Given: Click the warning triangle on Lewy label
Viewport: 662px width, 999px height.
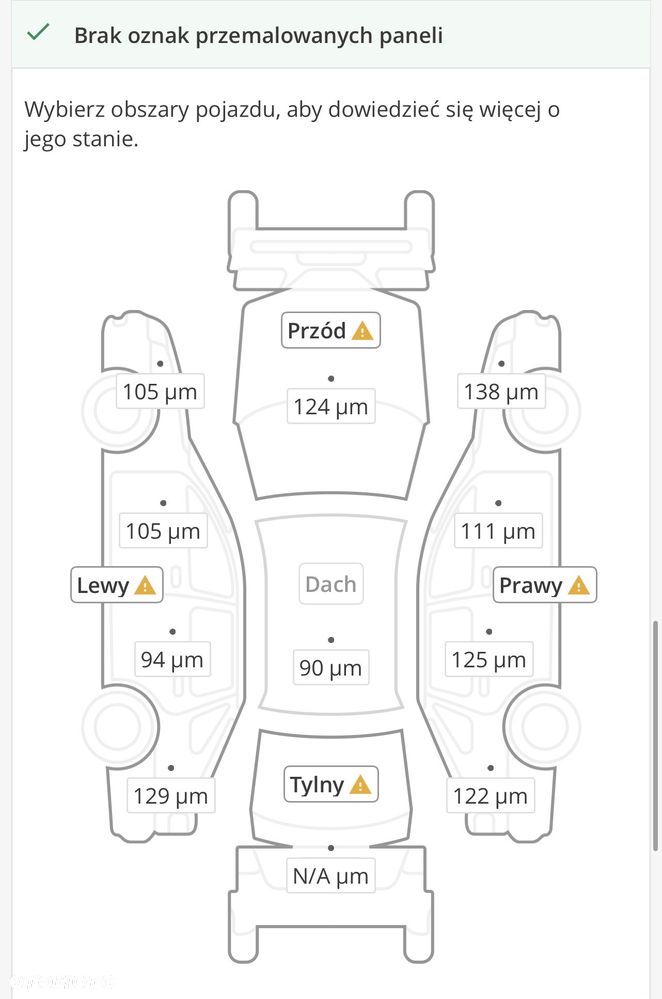Looking at the screenshot, I should (x=145, y=585).
